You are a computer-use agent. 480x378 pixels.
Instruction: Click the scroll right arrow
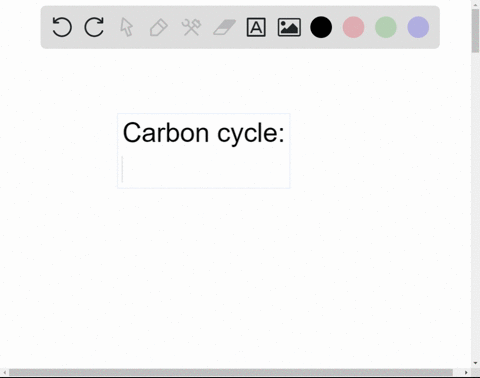[x=466, y=372]
